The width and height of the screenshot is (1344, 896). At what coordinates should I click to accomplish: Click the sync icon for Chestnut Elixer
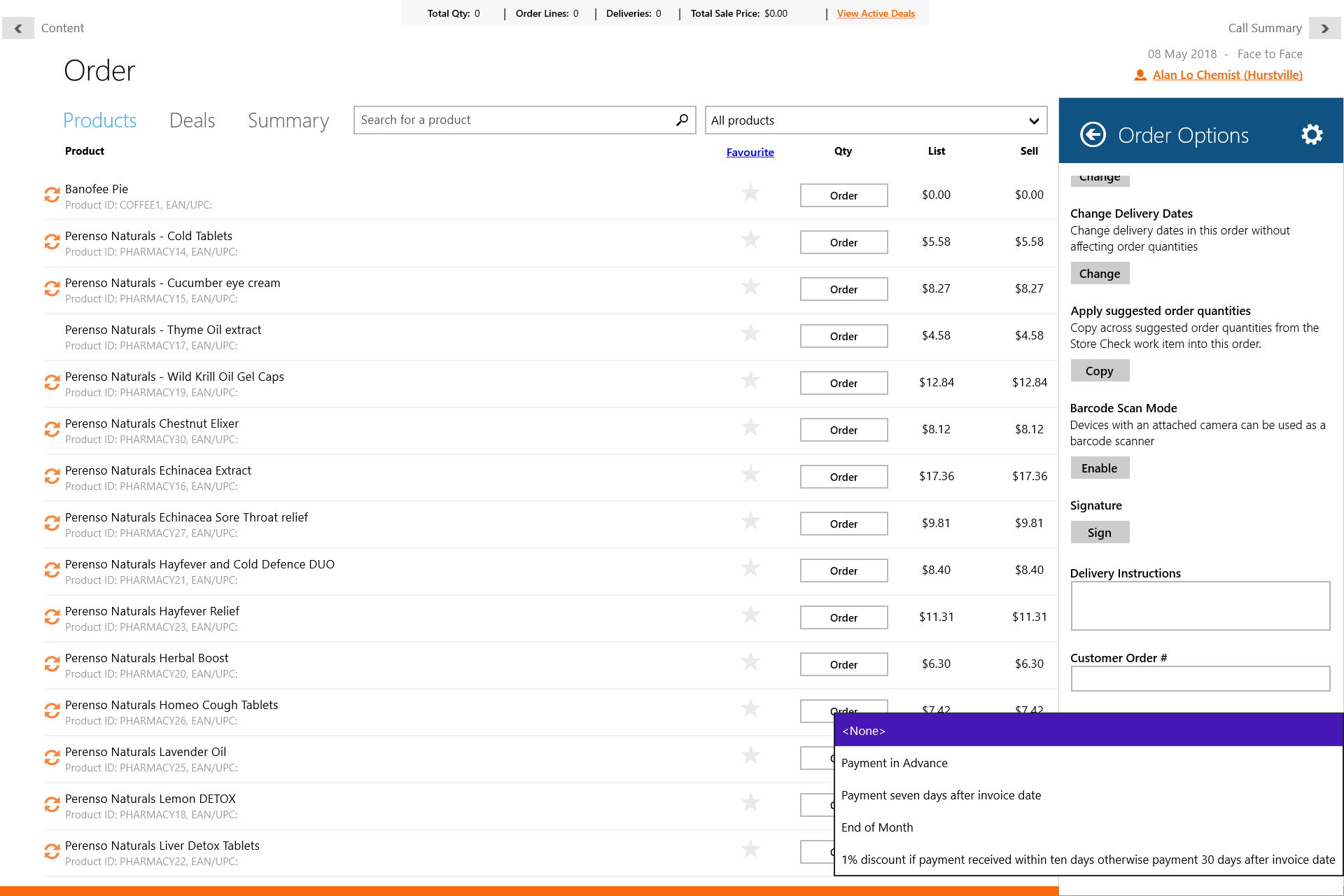(52, 430)
